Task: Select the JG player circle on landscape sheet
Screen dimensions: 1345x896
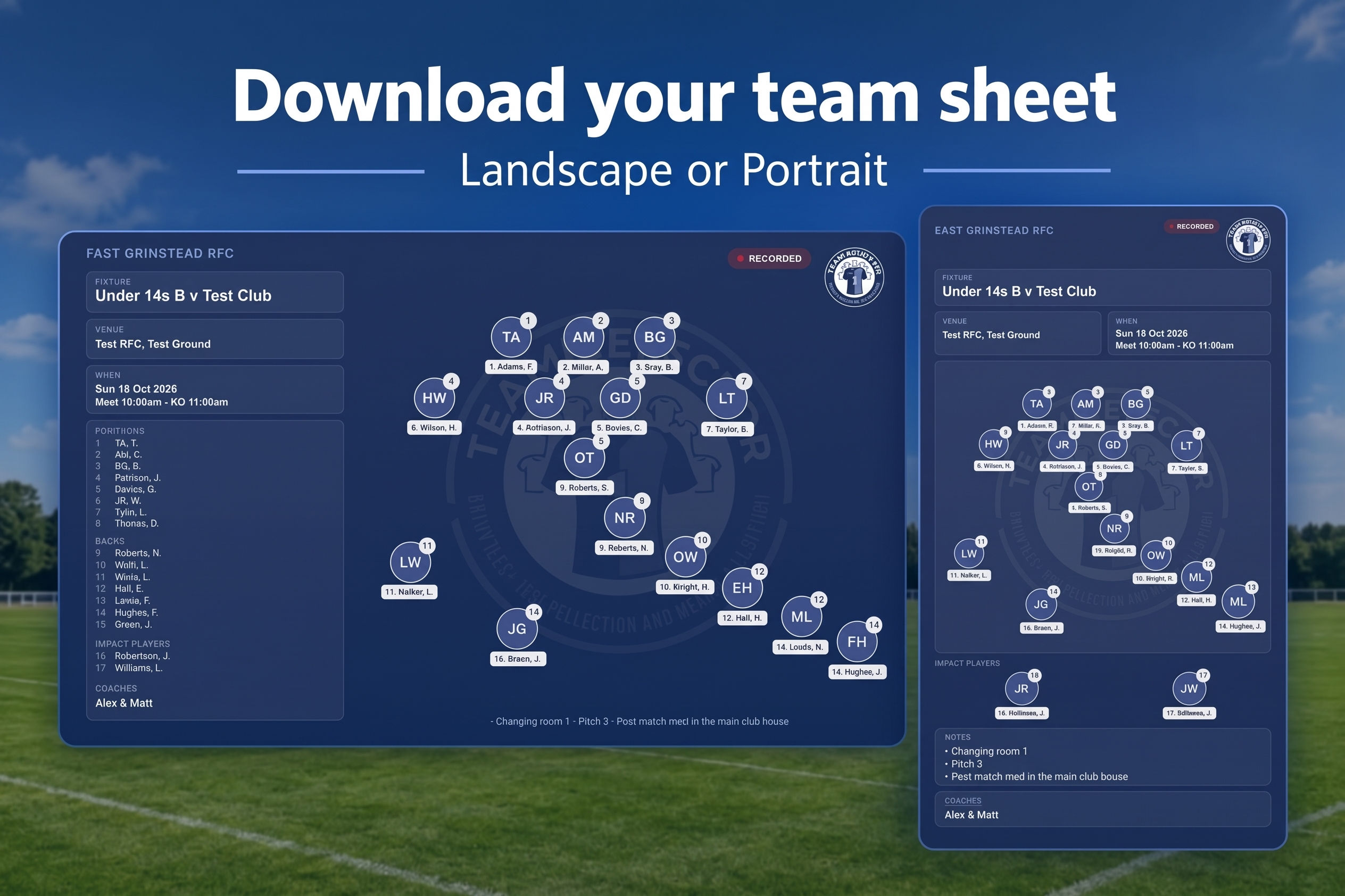Action: click(x=517, y=628)
